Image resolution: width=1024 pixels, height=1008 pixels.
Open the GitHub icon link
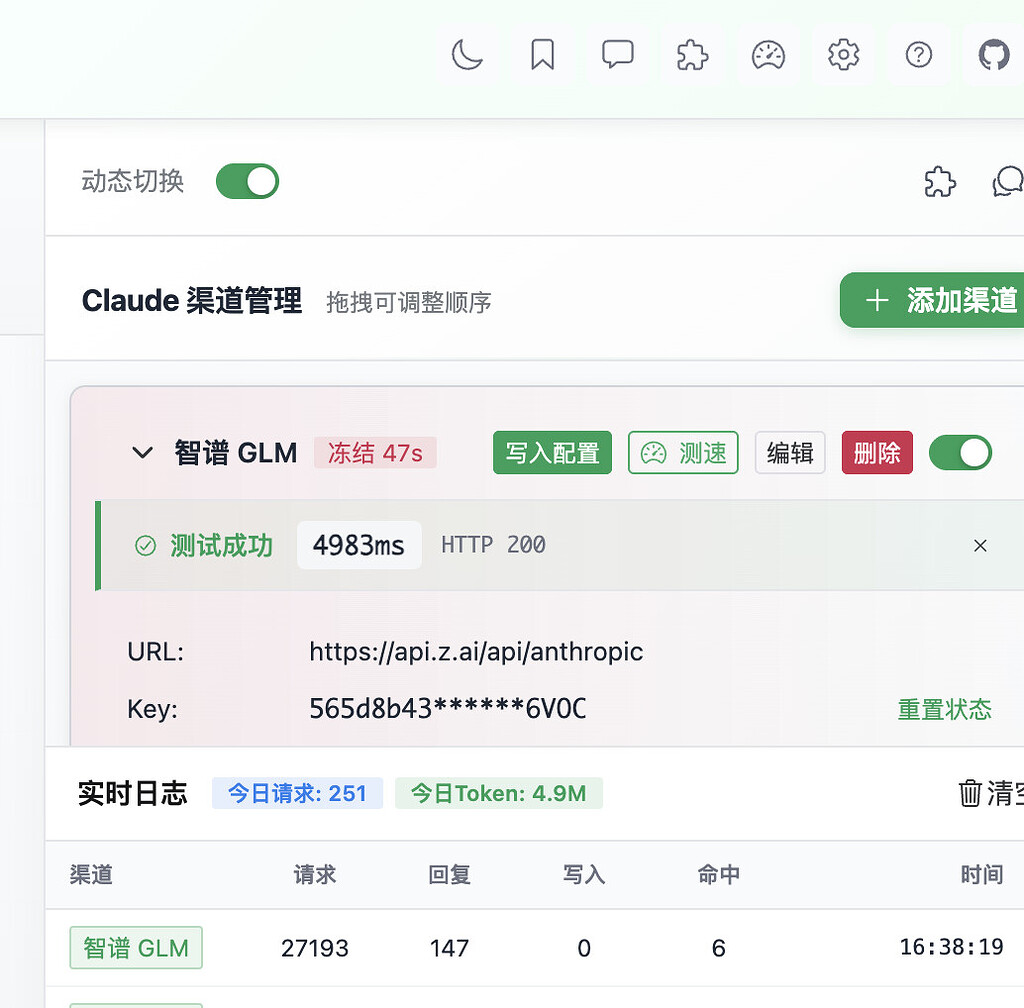(x=993, y=55)
